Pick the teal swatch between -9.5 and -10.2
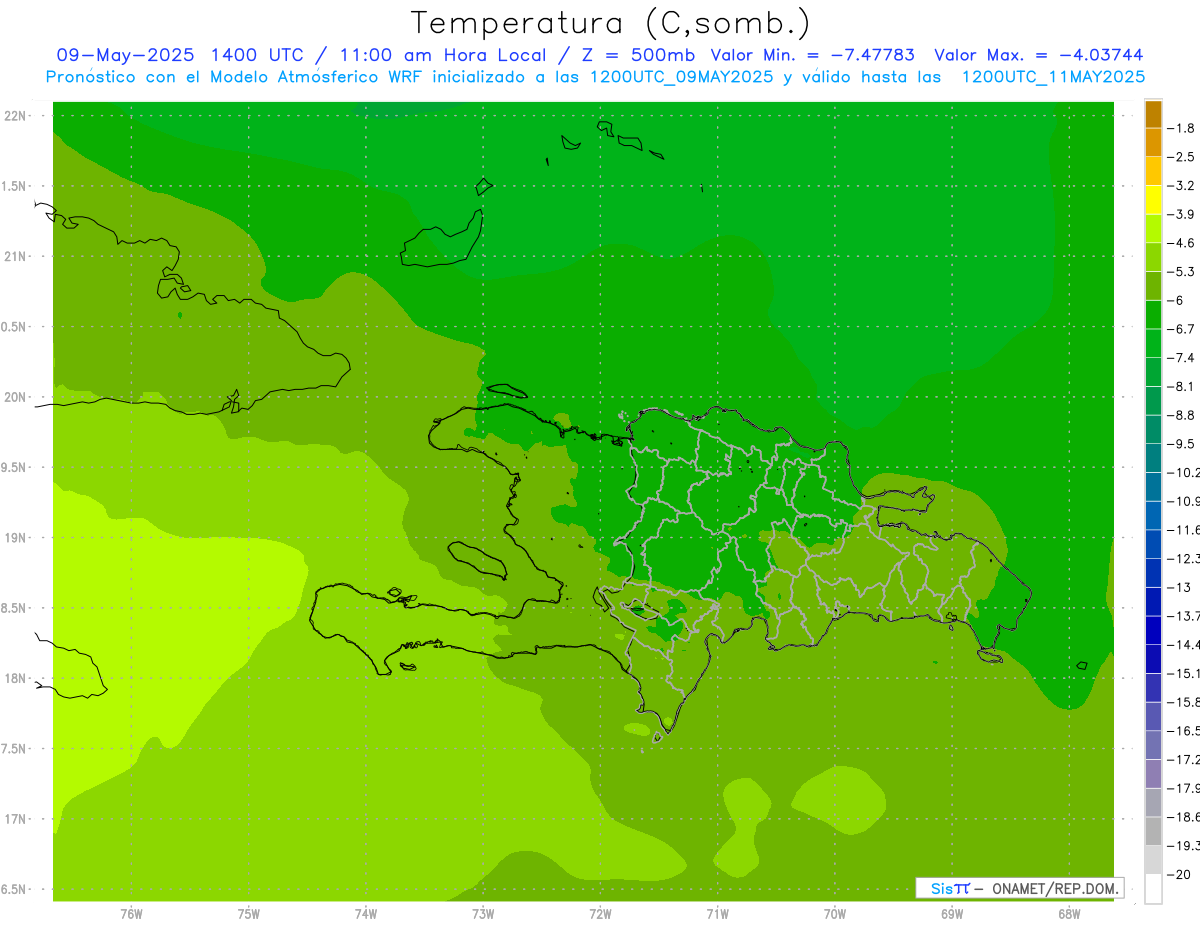Image resolution: width=1200 pixels, height=927 pixels. [x=1153, y=458]
